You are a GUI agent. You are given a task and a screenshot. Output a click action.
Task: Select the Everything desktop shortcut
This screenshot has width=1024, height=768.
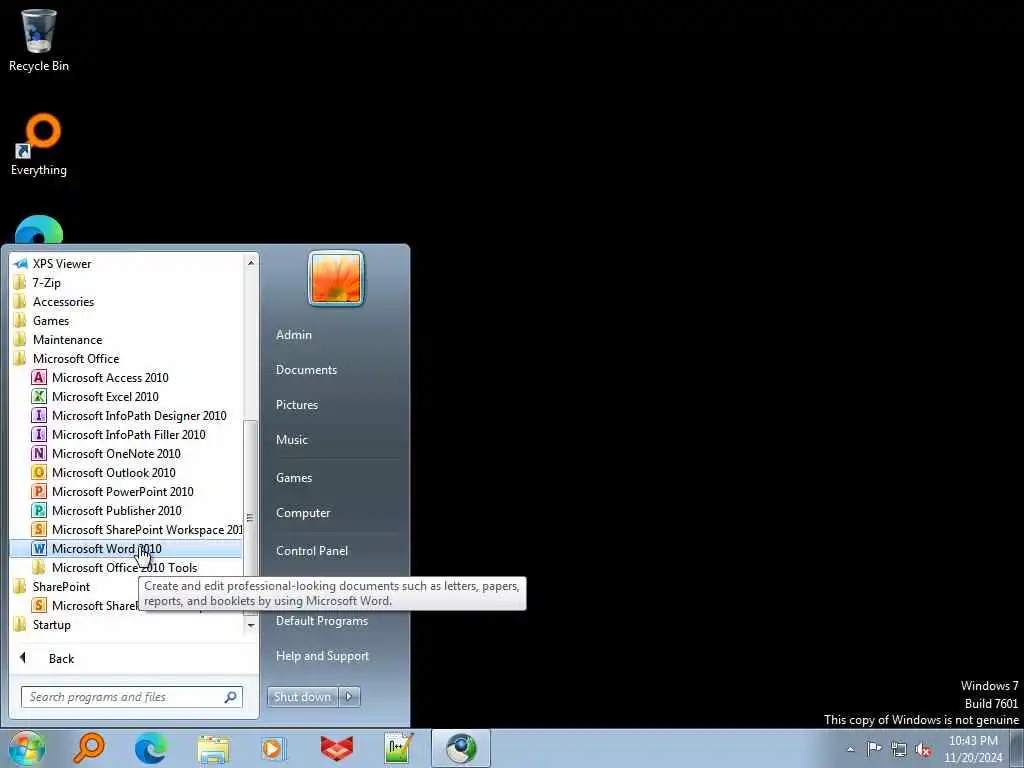click(x=39, y=145)
